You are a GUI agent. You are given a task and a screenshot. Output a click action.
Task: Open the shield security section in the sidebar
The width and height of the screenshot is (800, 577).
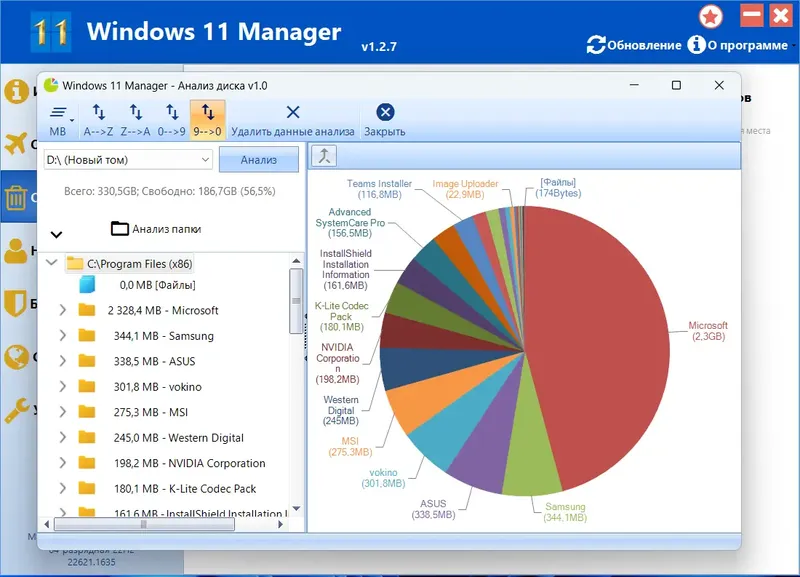pyautogui.click(x=17, y=304)
